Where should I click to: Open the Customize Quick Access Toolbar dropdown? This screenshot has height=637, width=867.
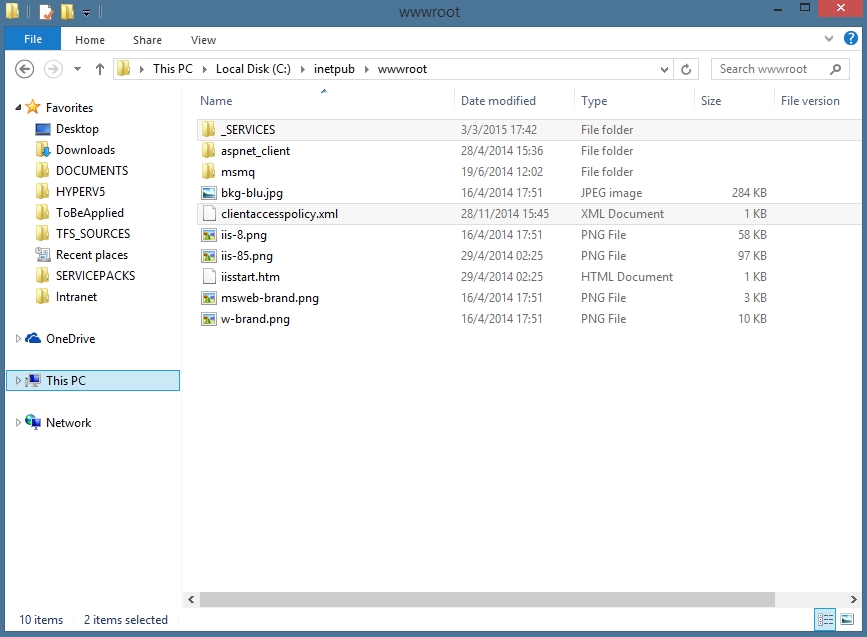tap(87, 13)
